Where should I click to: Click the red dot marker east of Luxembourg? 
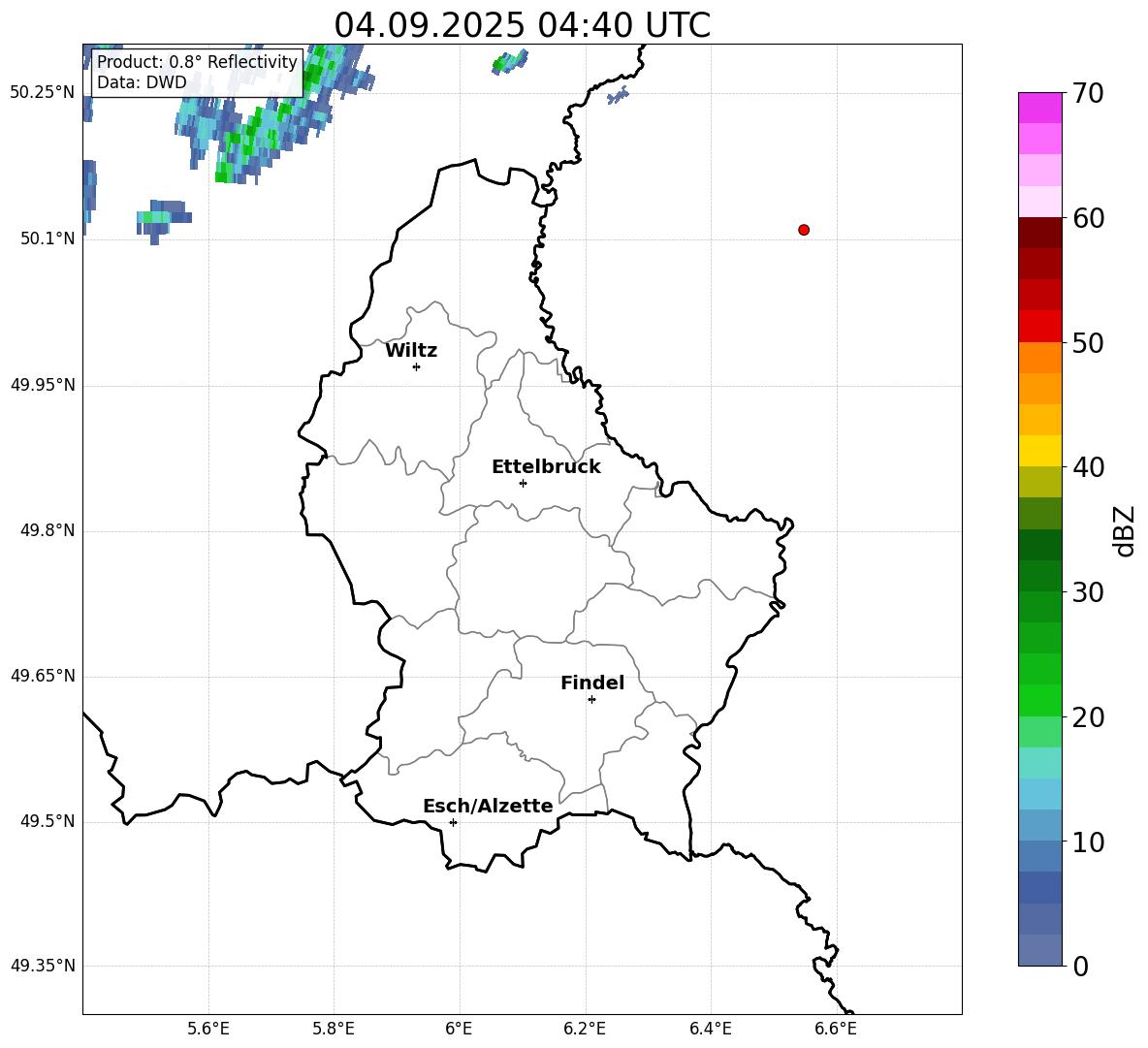click(x=804, y=230)
